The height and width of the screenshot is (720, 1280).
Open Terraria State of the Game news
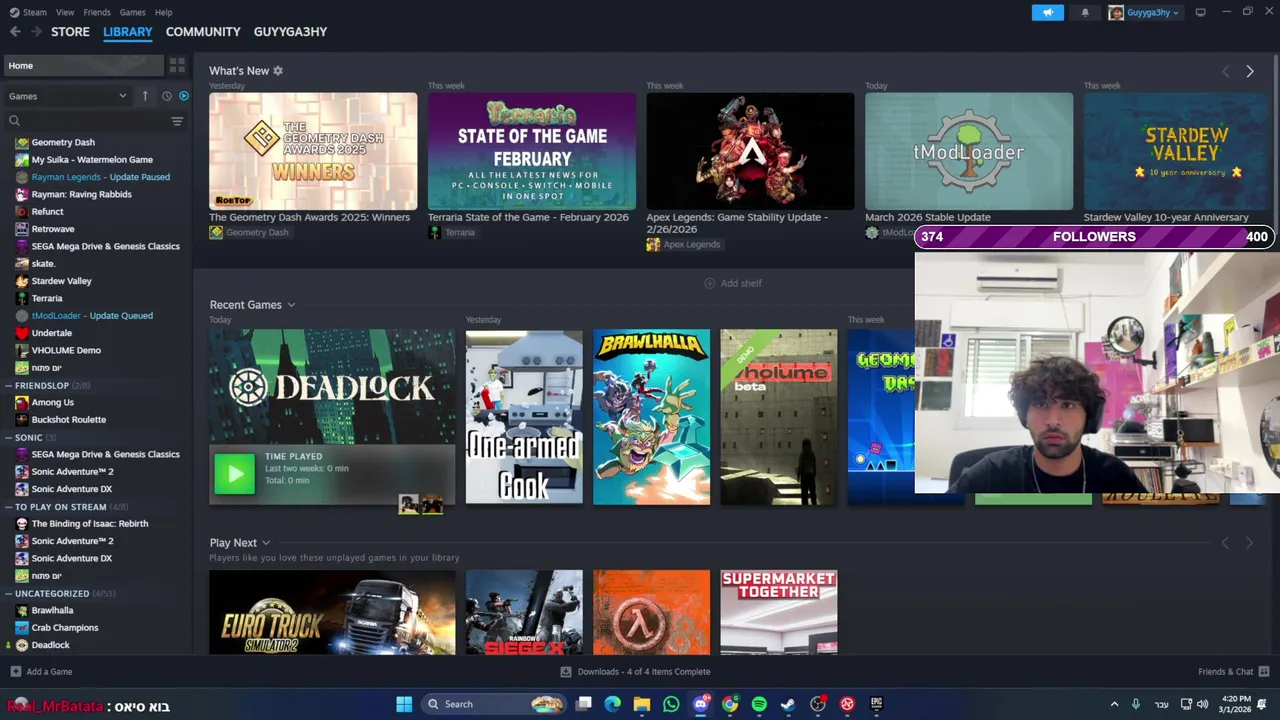531,151
